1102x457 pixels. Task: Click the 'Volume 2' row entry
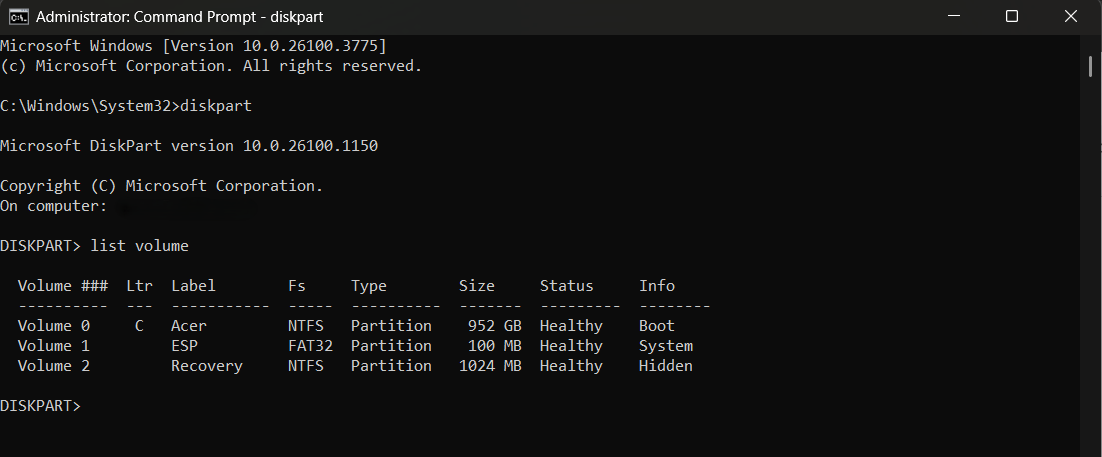45,366
